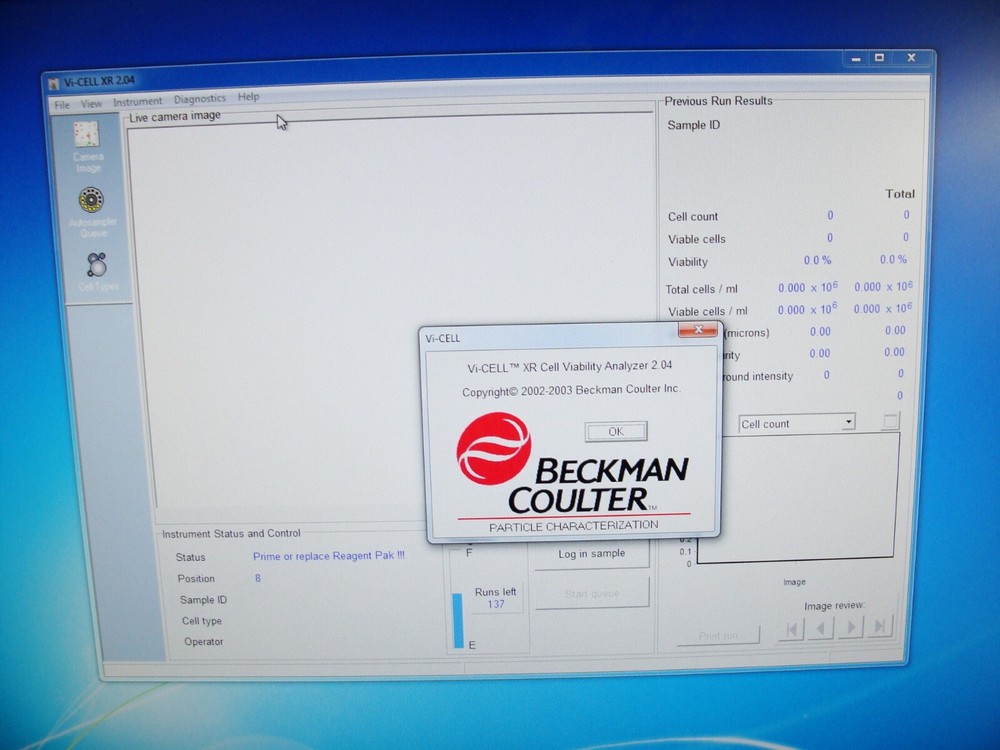
Task: Click the Print run button
Action: (716, 637)
